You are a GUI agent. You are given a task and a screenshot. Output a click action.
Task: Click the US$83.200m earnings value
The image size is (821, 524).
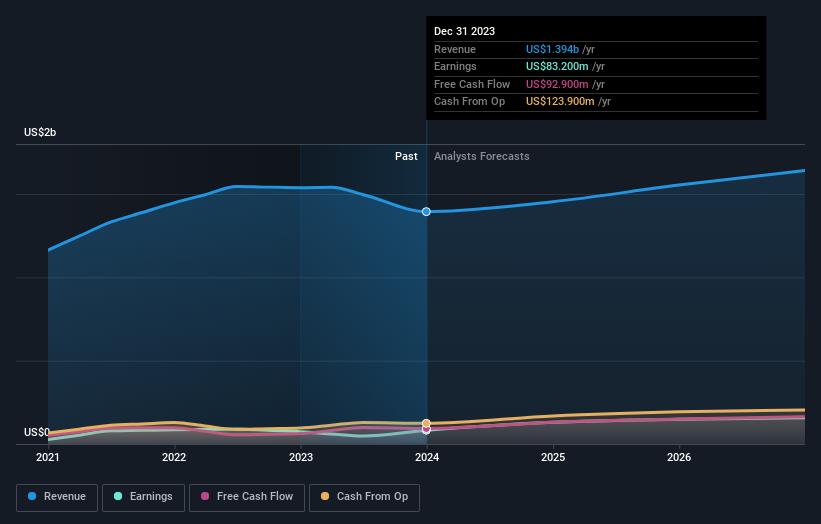pos(557,66)
